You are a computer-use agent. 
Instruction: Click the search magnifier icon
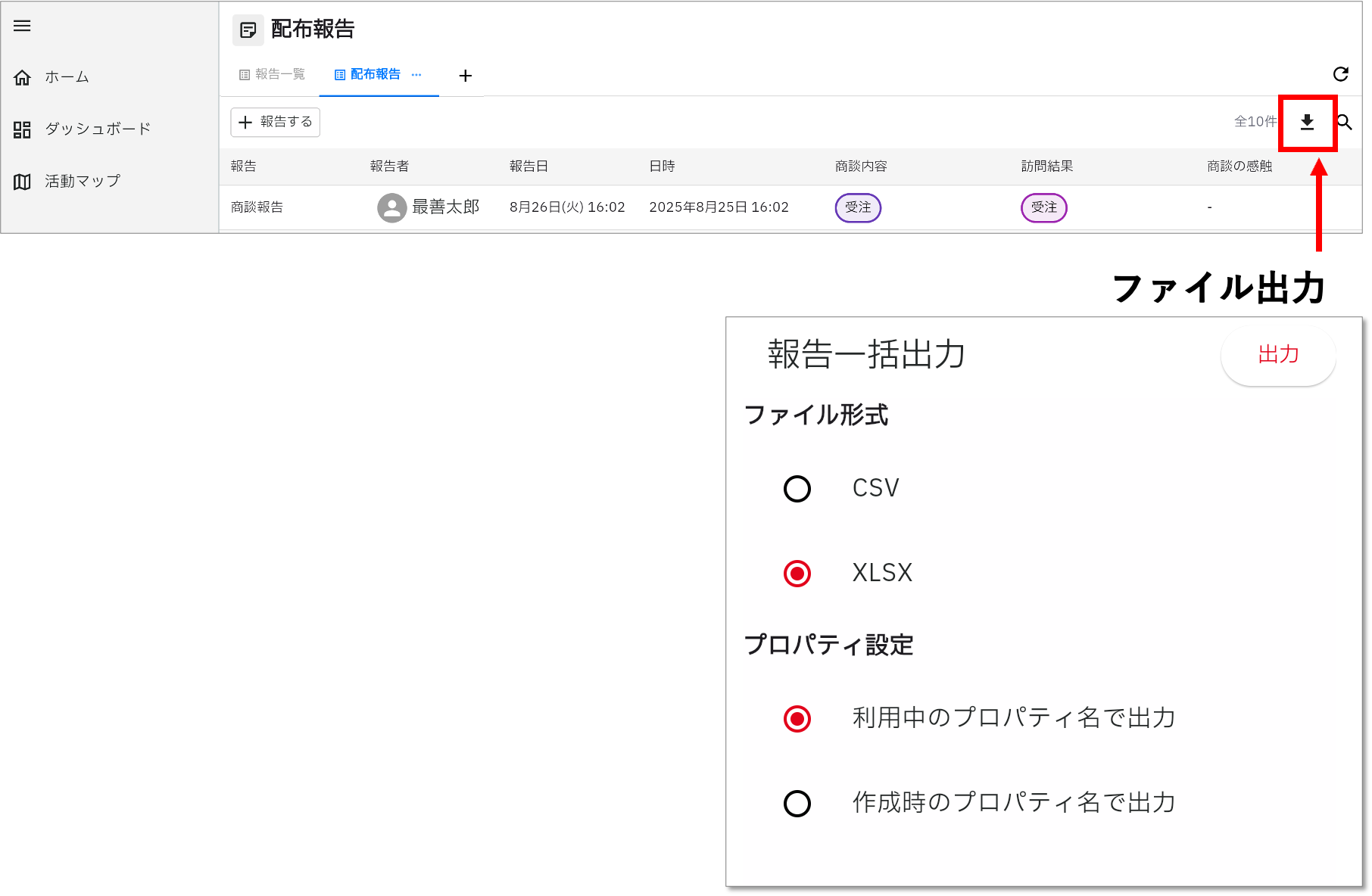tap(1345, 123)
